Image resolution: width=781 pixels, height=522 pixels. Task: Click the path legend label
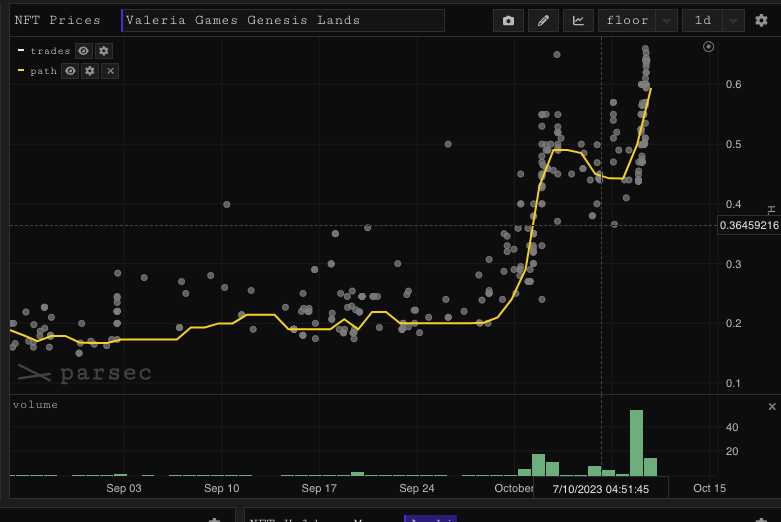pos(43,71)
